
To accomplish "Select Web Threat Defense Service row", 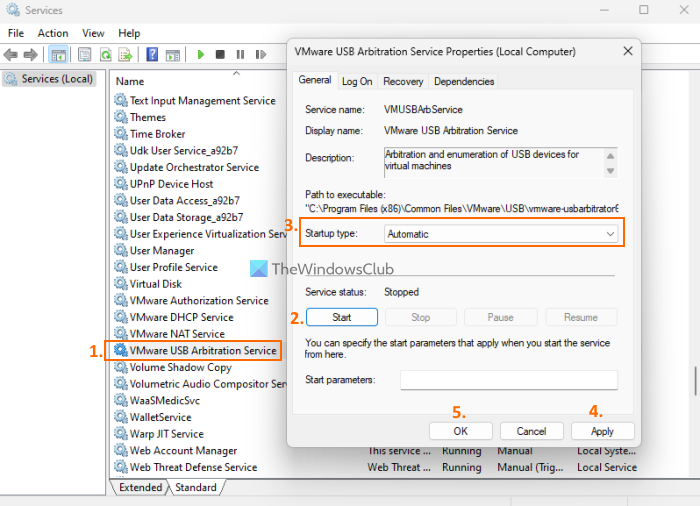I will (186, 467).
